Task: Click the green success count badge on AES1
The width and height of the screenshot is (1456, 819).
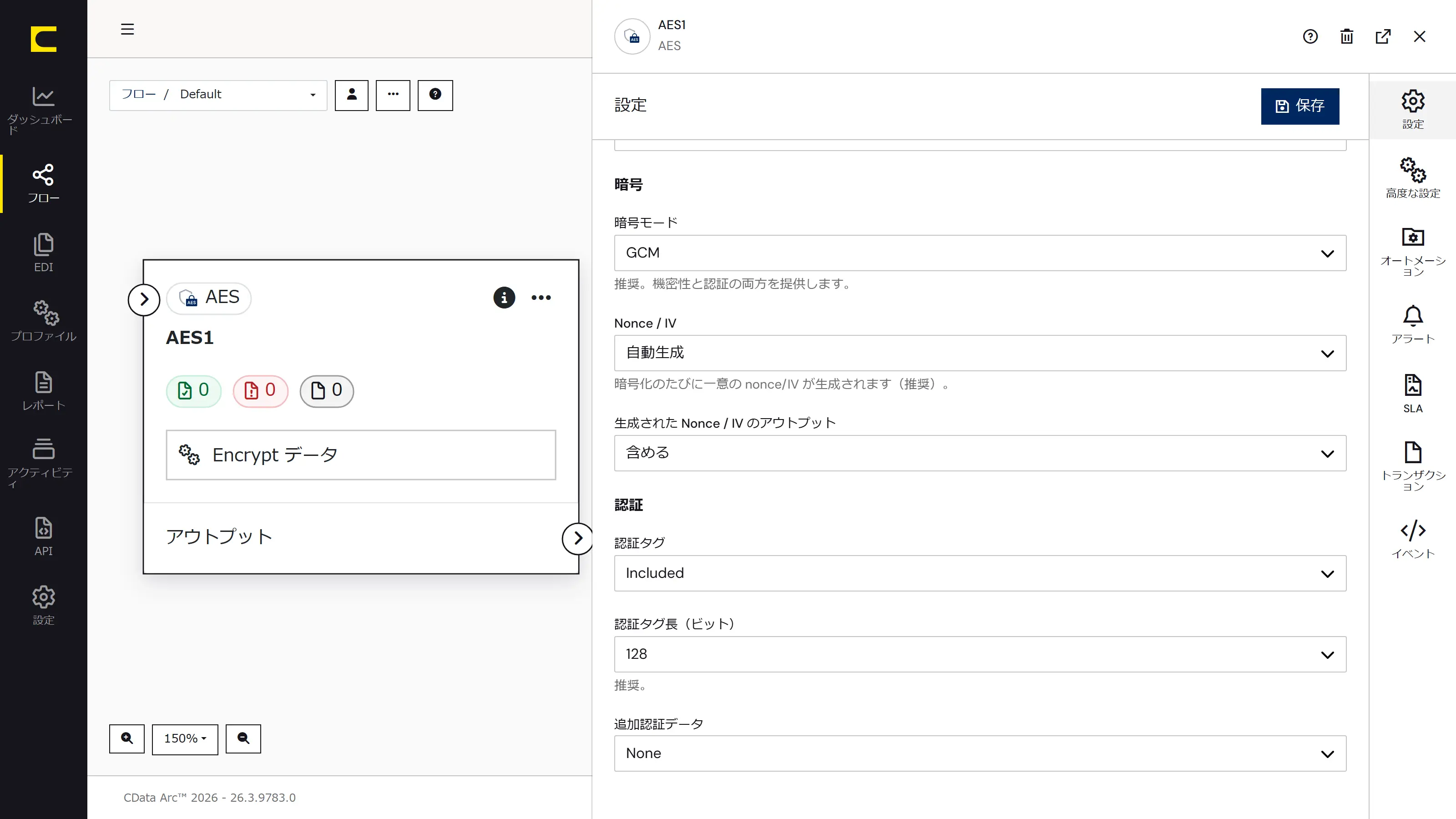Action: click(193, 390)
